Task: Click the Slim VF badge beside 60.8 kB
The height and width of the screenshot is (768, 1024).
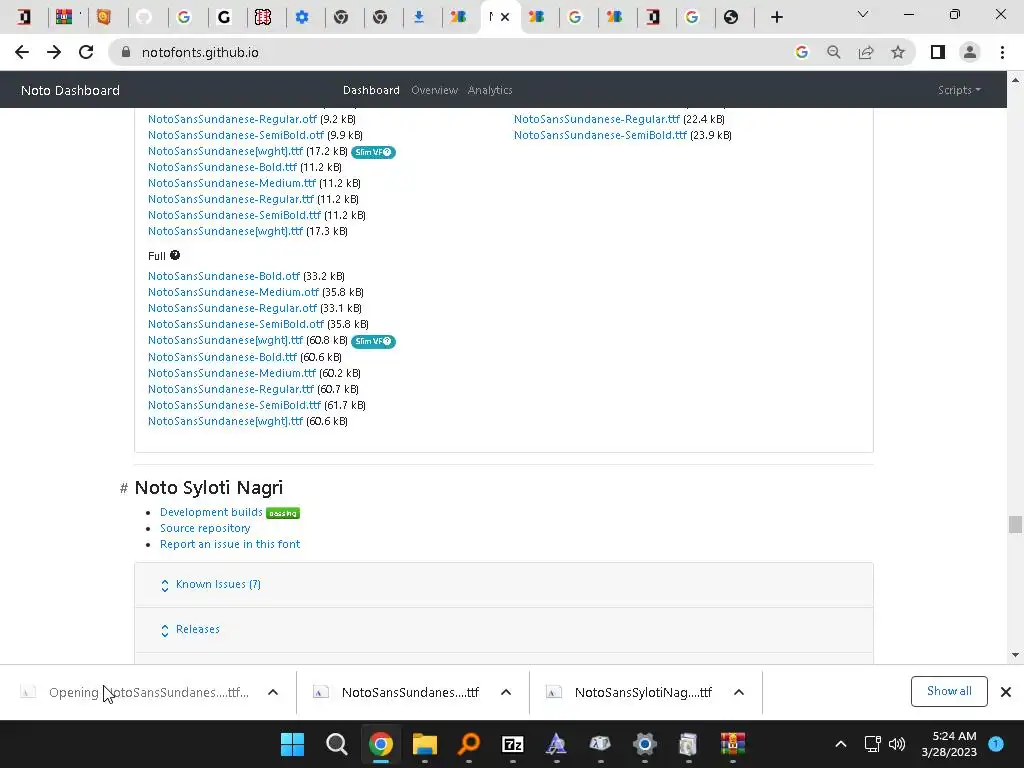Action: click(x=373, y=341)
